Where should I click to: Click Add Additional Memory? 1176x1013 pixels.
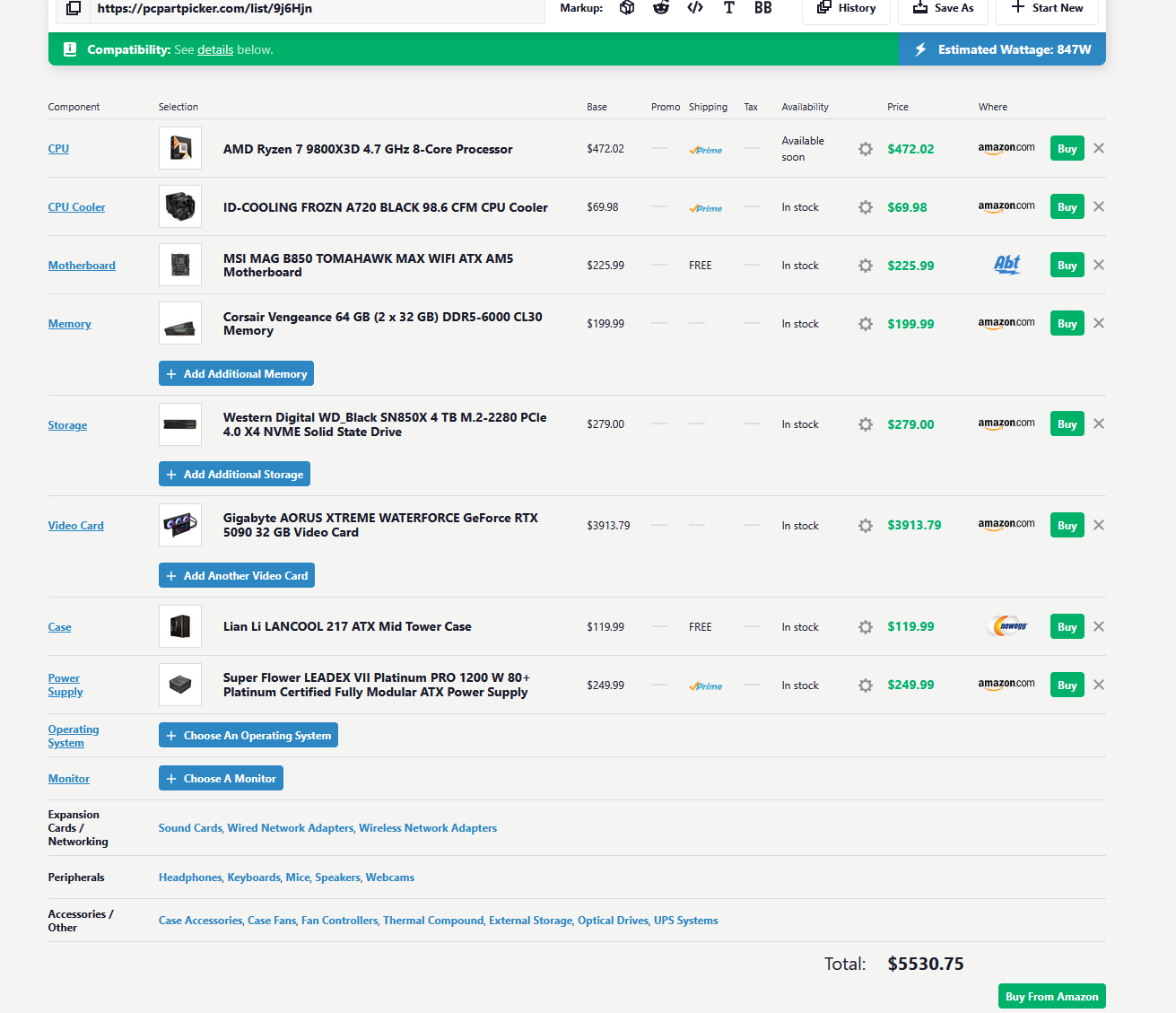[x=236, y=373]
